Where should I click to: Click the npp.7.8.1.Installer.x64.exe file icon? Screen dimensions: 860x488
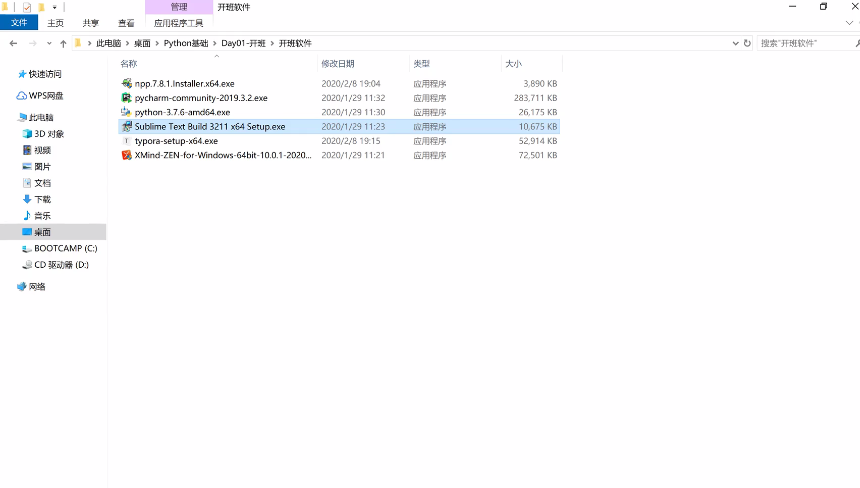[x=127, y=83]
